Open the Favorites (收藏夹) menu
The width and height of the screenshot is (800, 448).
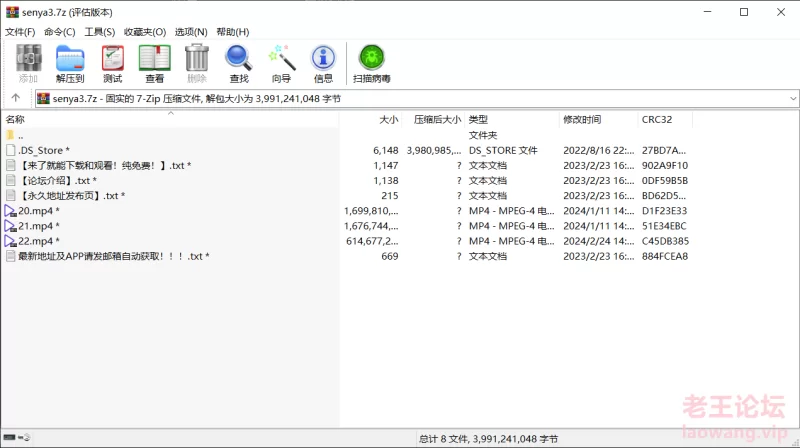click(145, 32)
